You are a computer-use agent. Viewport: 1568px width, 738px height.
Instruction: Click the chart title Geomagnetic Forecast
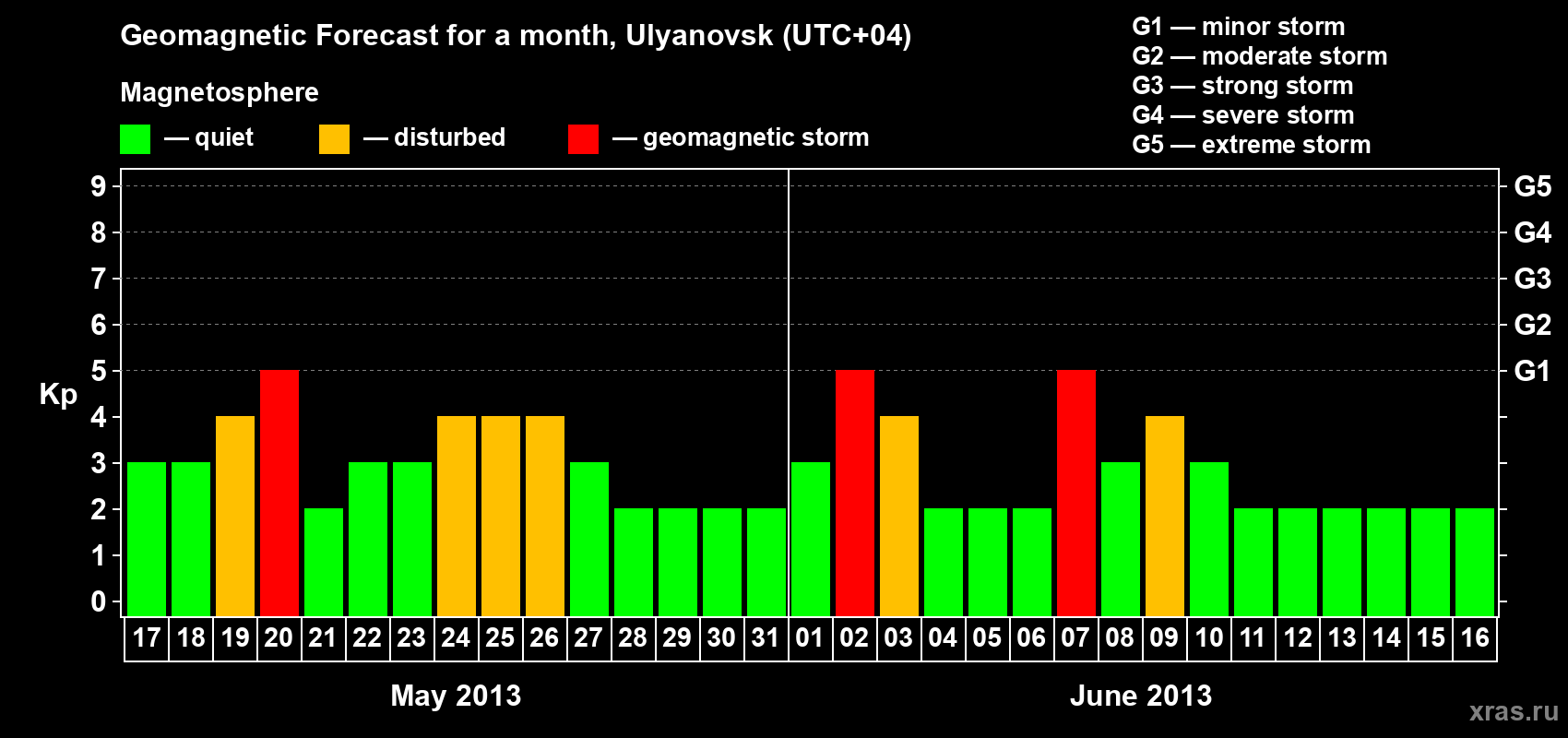pyautogui.click(x=516, y=36)
